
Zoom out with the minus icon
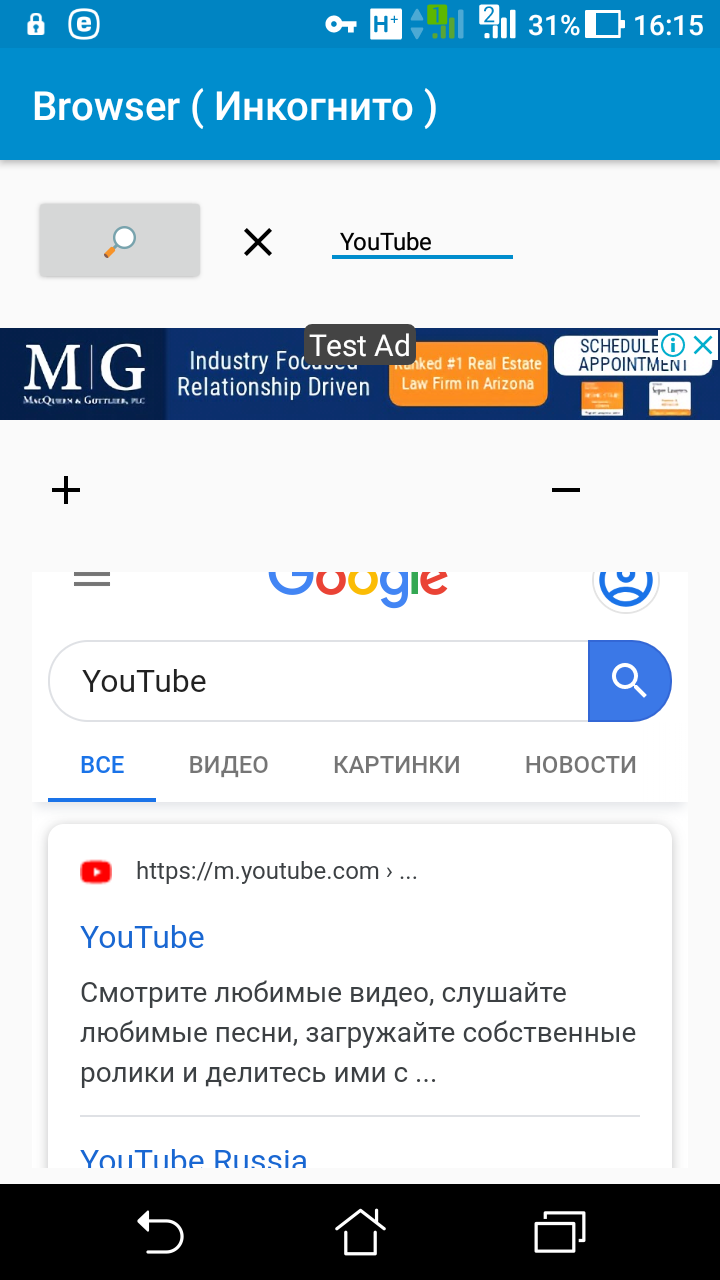coord(566,490)
